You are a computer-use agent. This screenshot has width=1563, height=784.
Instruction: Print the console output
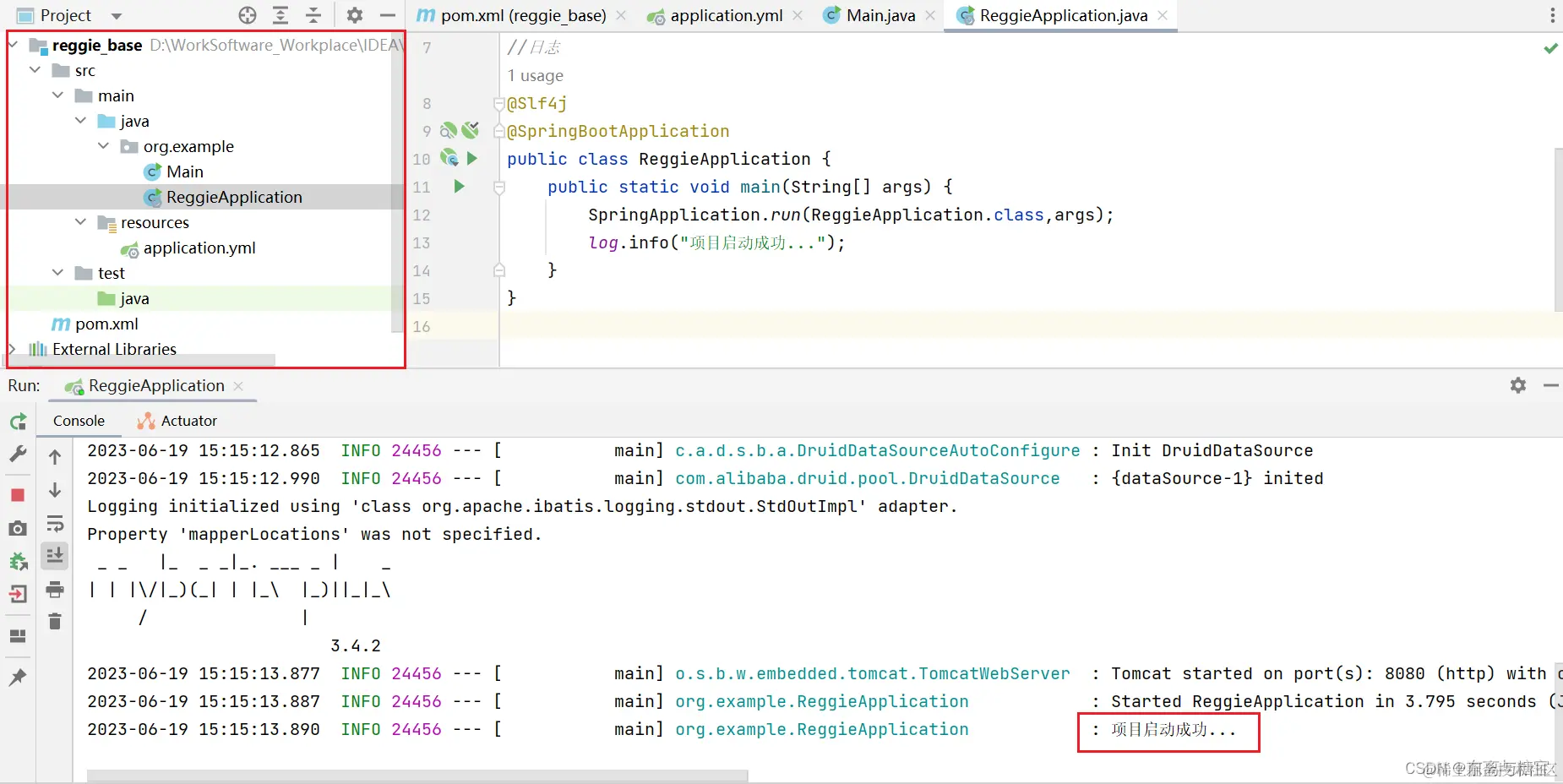click(55, 589)
